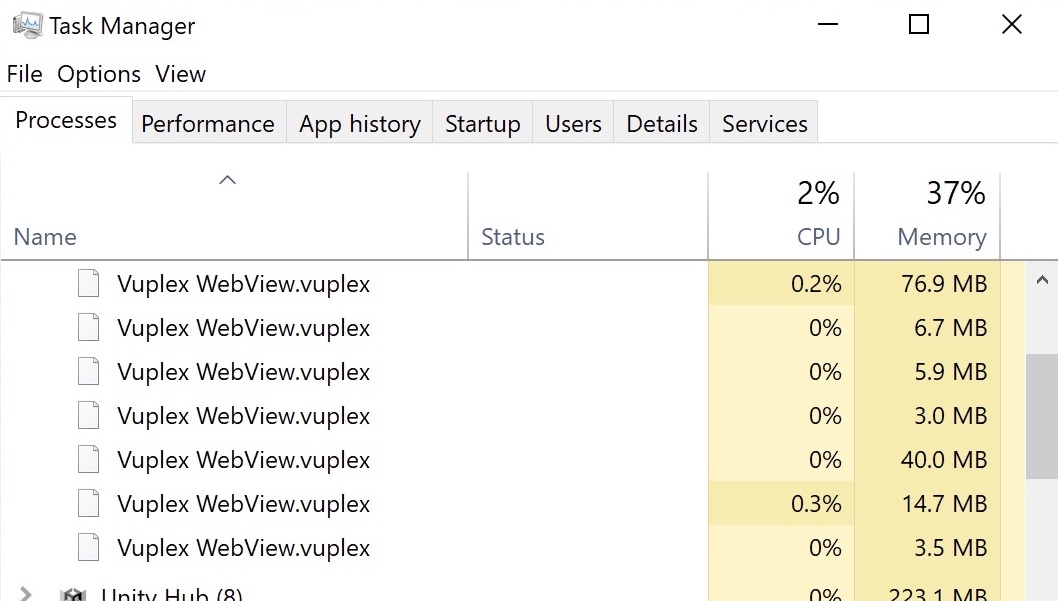Click the ascending sort arrow above Name column
Image resolution: width=1058 pixels, height=601 pixels.
[227, 180]
